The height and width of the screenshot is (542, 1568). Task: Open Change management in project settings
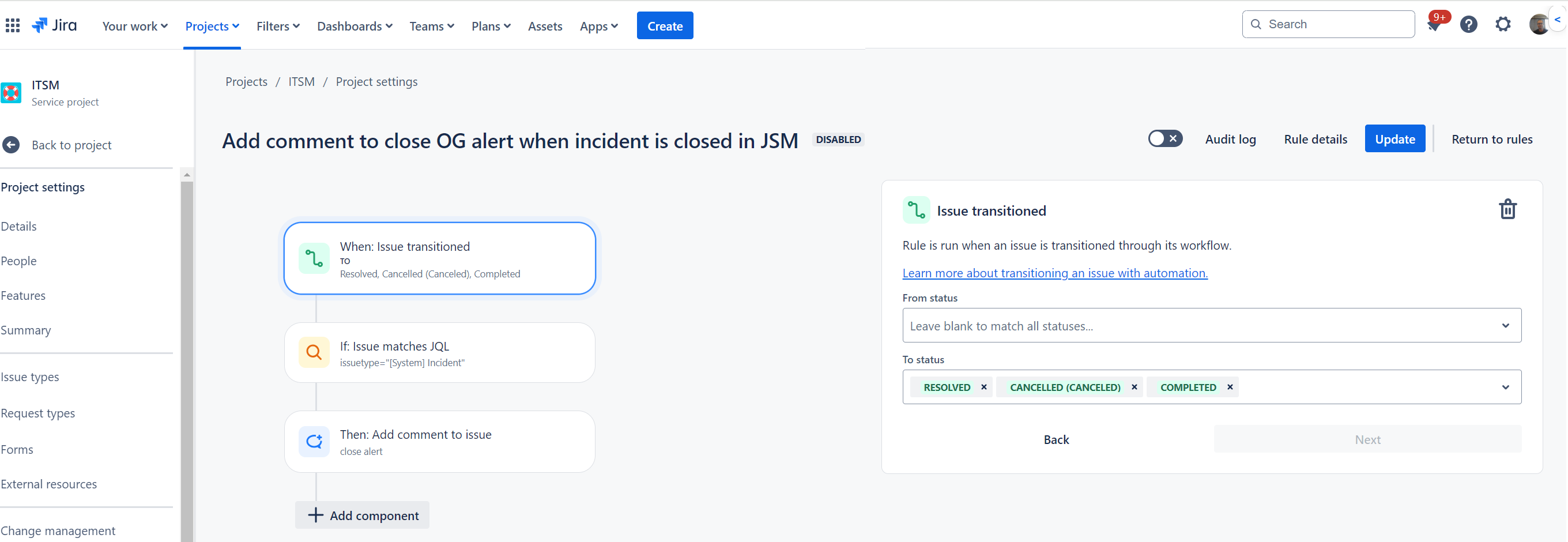point(58,530)
